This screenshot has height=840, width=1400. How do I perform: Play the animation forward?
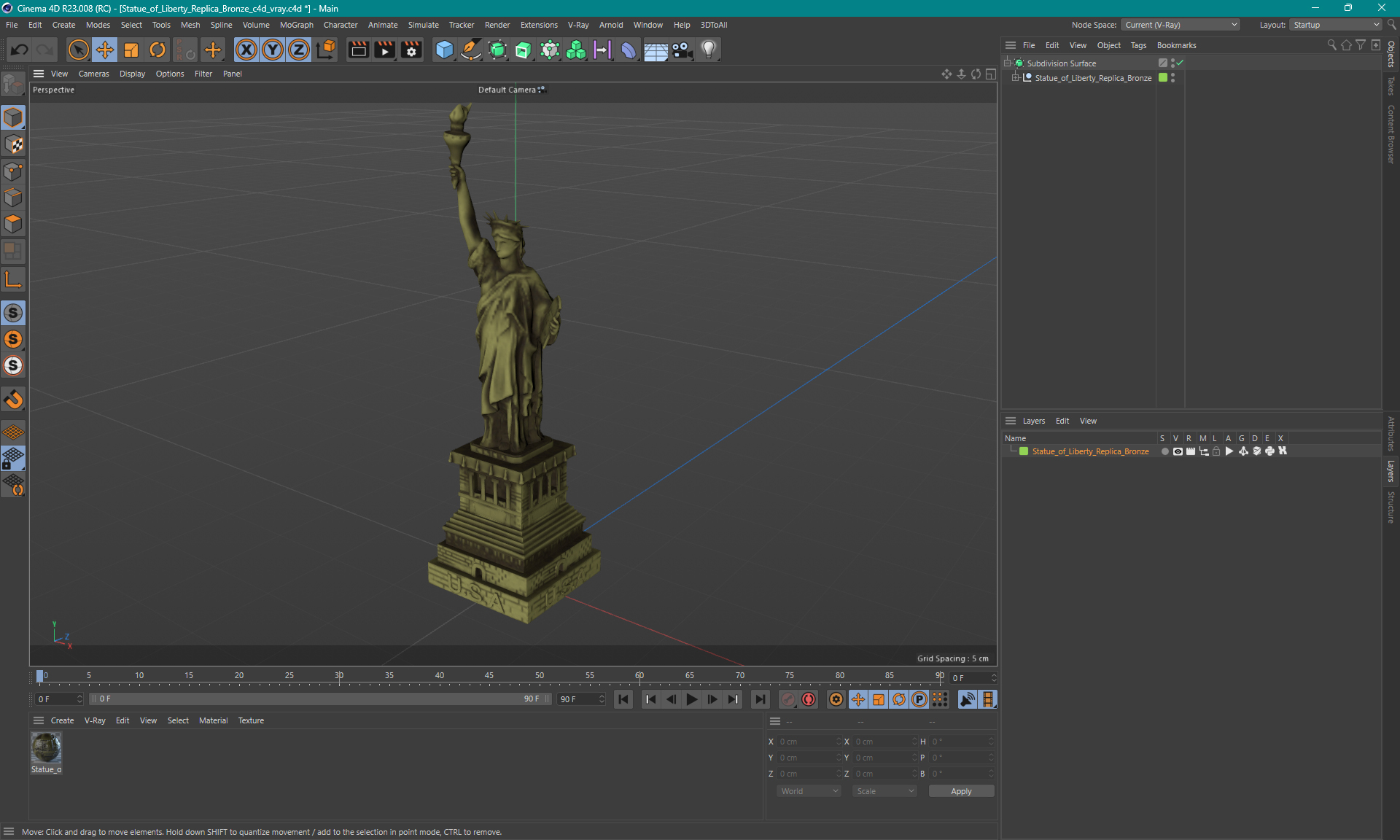click(x=691, y=699)
